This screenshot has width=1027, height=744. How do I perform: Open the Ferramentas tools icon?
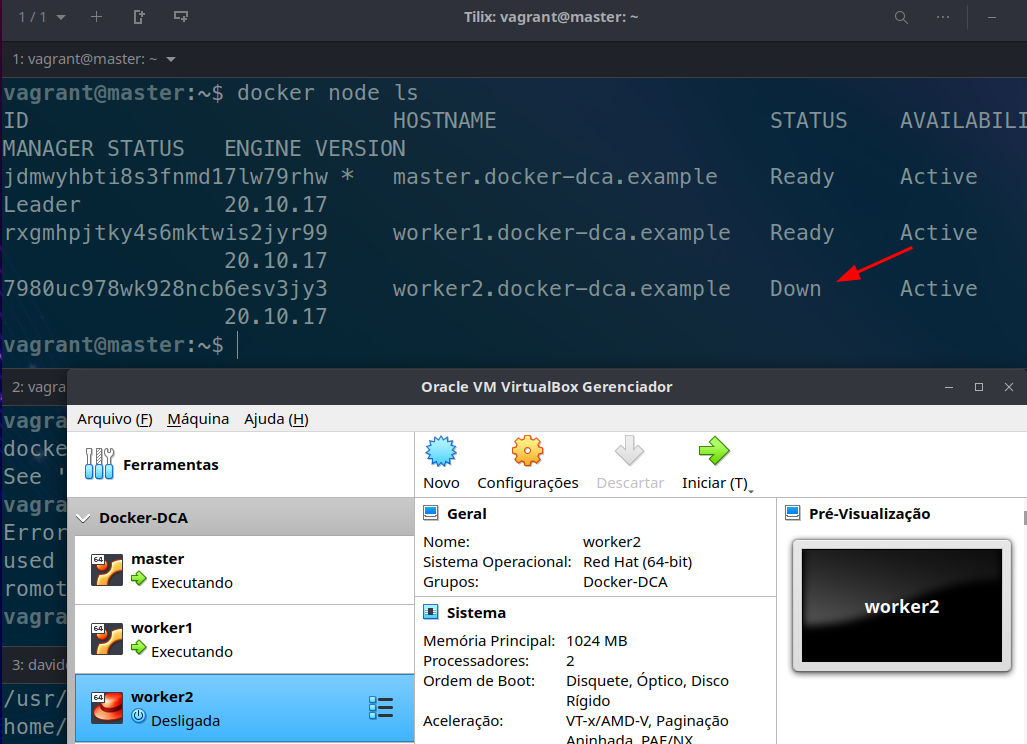99,463
